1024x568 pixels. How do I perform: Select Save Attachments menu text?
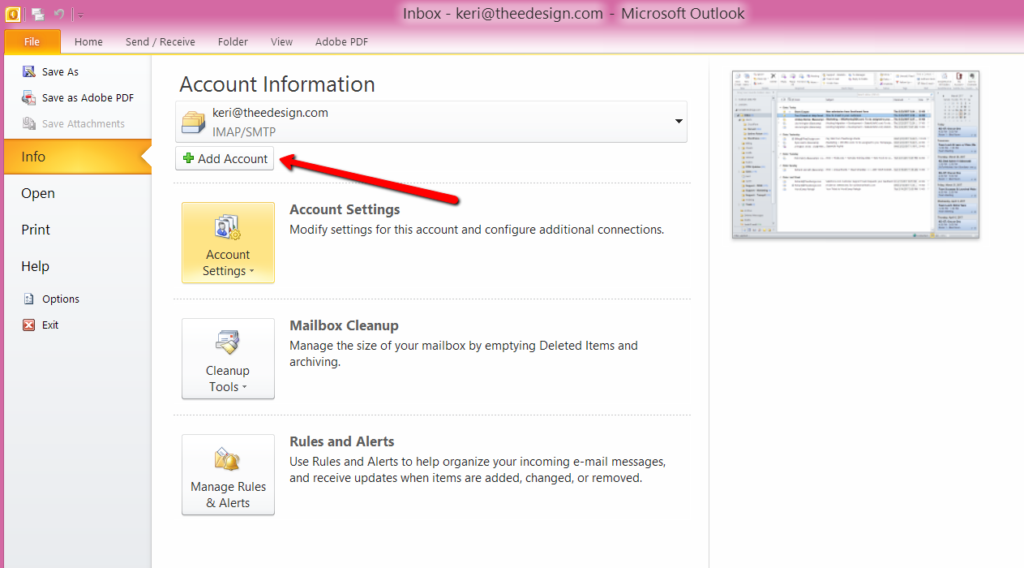coord(83,124)
